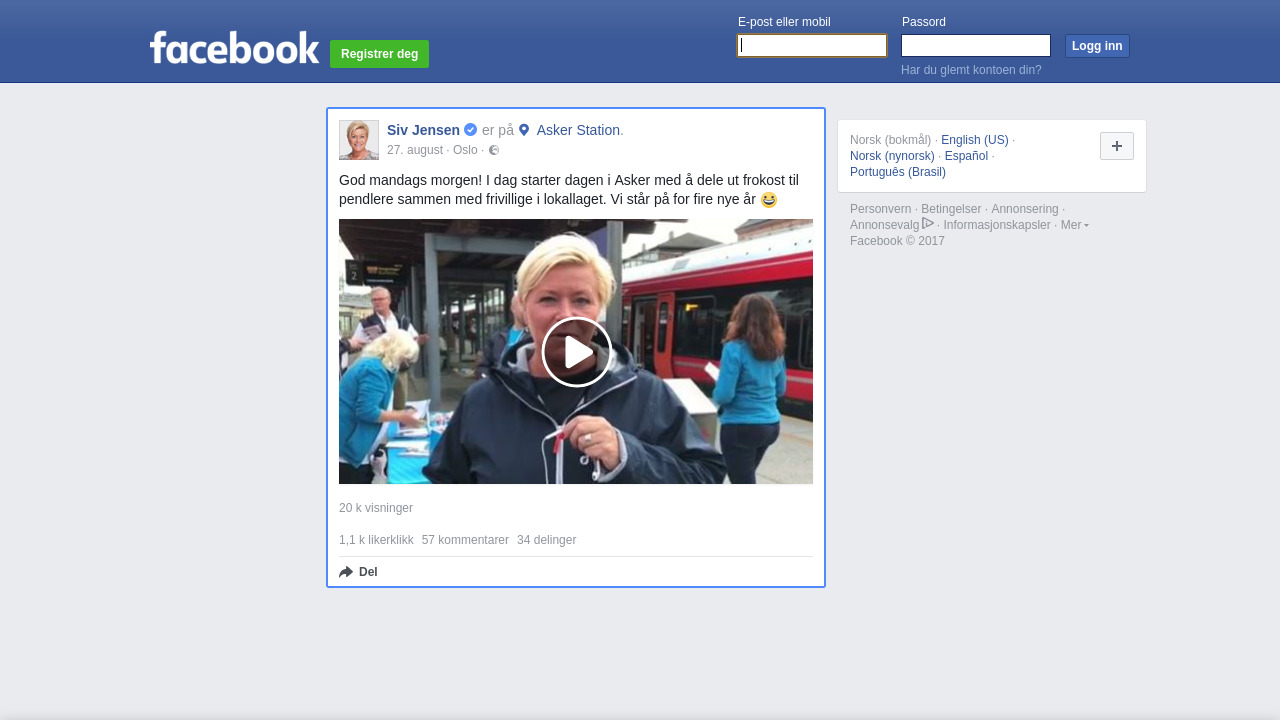Viewport: 1280px width, 720px height.
Task: Open the forgotten account link
Action: 971,70
